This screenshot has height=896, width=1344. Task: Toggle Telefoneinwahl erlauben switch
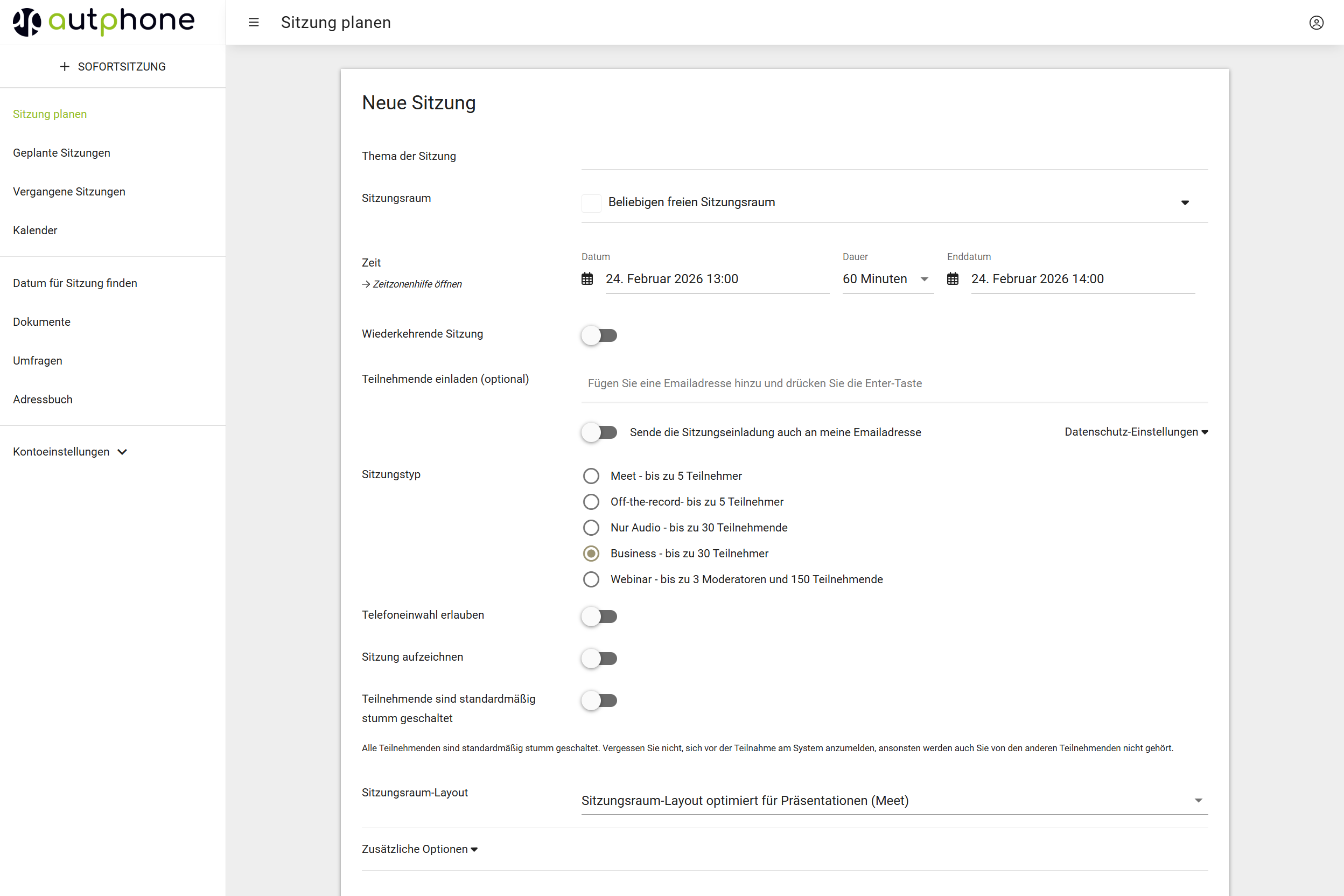pos(599,617)
